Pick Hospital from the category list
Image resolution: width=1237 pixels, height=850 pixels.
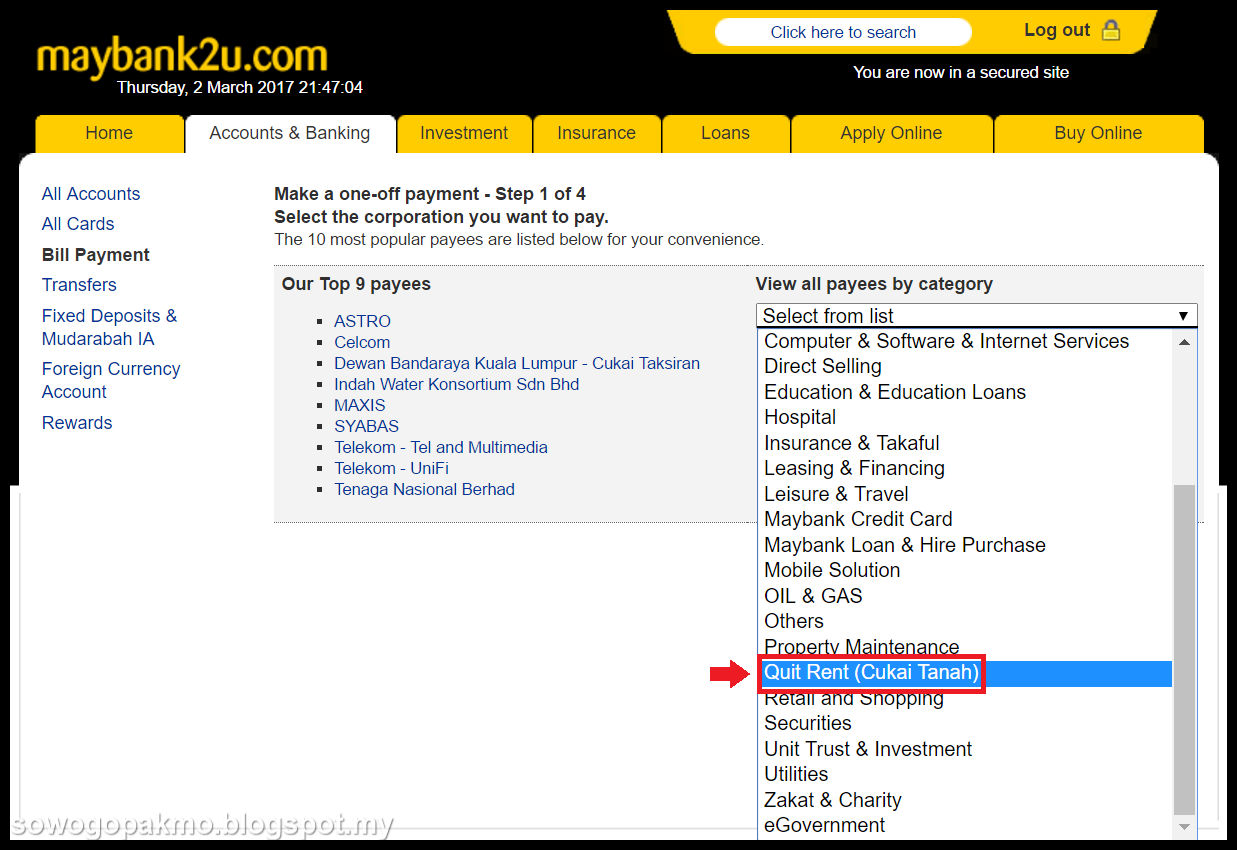click(964, 417)
